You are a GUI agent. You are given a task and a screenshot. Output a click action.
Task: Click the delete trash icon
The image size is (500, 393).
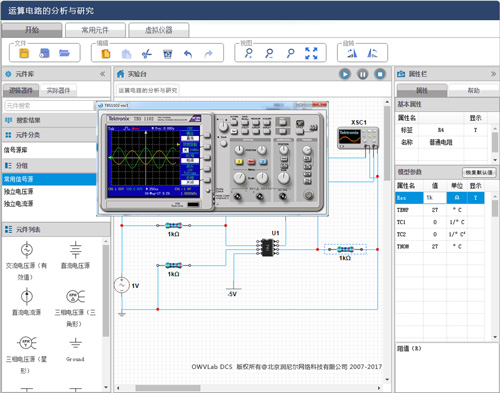click(167, 54)
